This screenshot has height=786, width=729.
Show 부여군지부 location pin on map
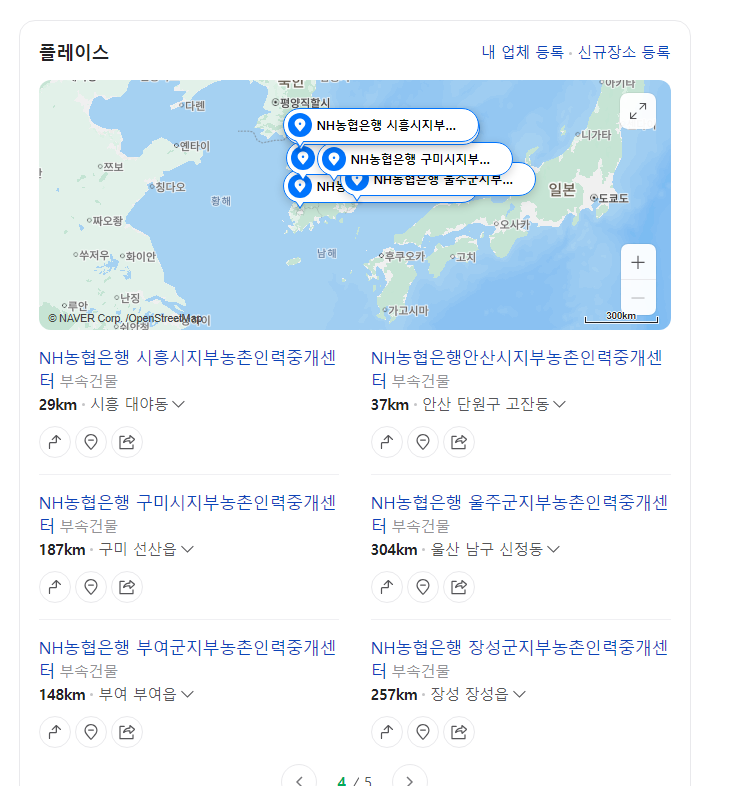[91, 732]
